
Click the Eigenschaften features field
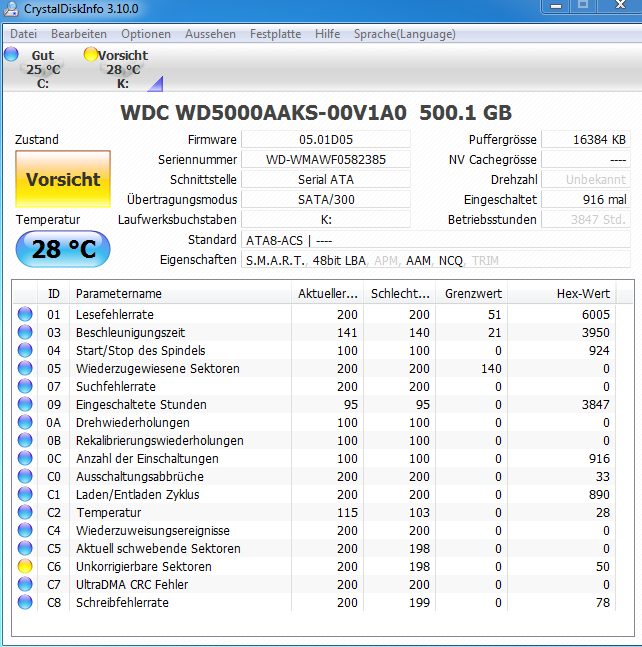[436, 260]
